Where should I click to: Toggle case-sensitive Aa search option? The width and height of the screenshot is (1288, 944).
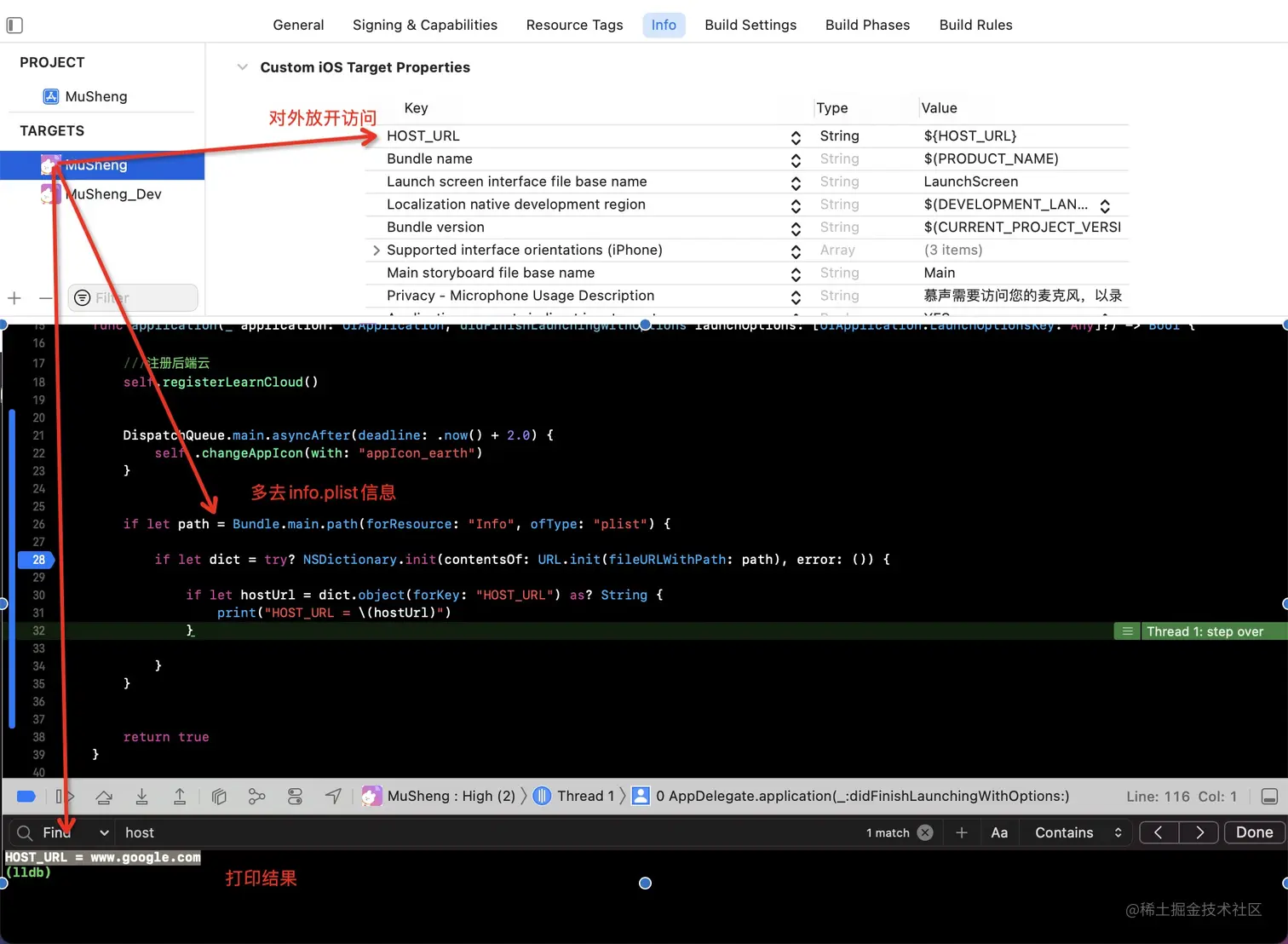click(x=999, y=832)
